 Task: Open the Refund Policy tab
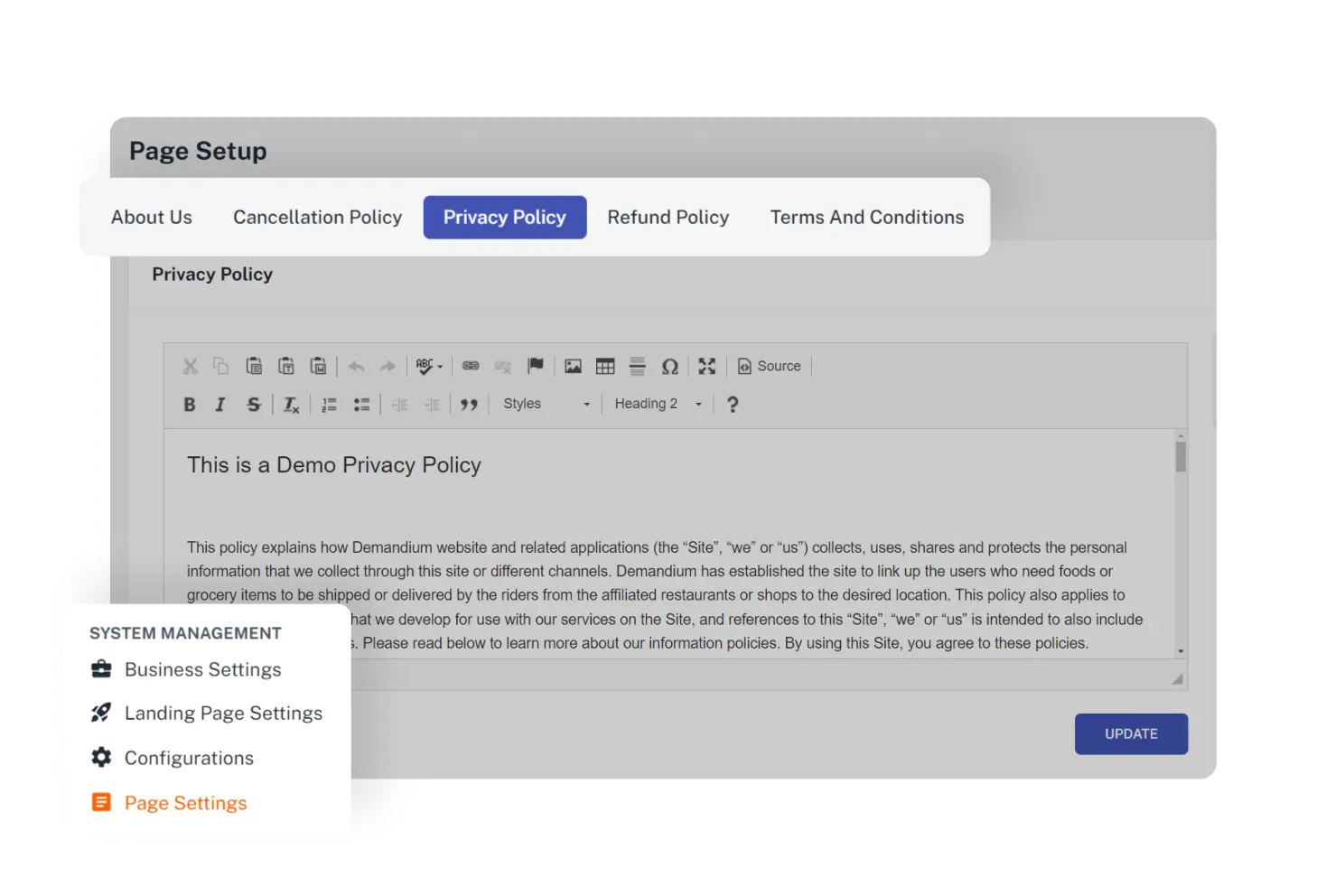click(668, 217)
